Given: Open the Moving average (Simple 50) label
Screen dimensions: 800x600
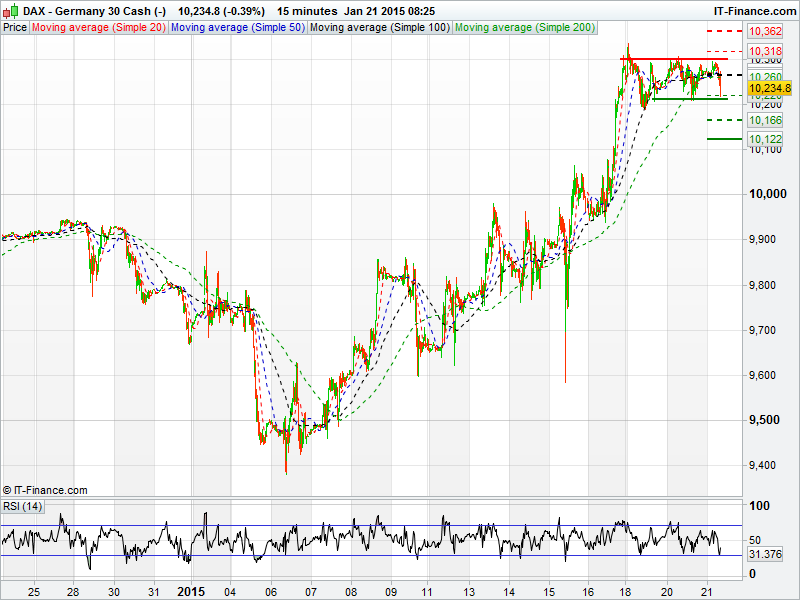Looking at the screenshot, I should pos(237,28).
